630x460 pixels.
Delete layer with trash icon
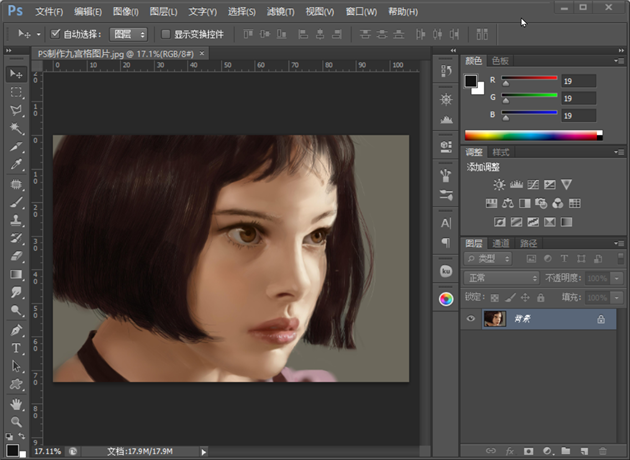coord(603,451)
